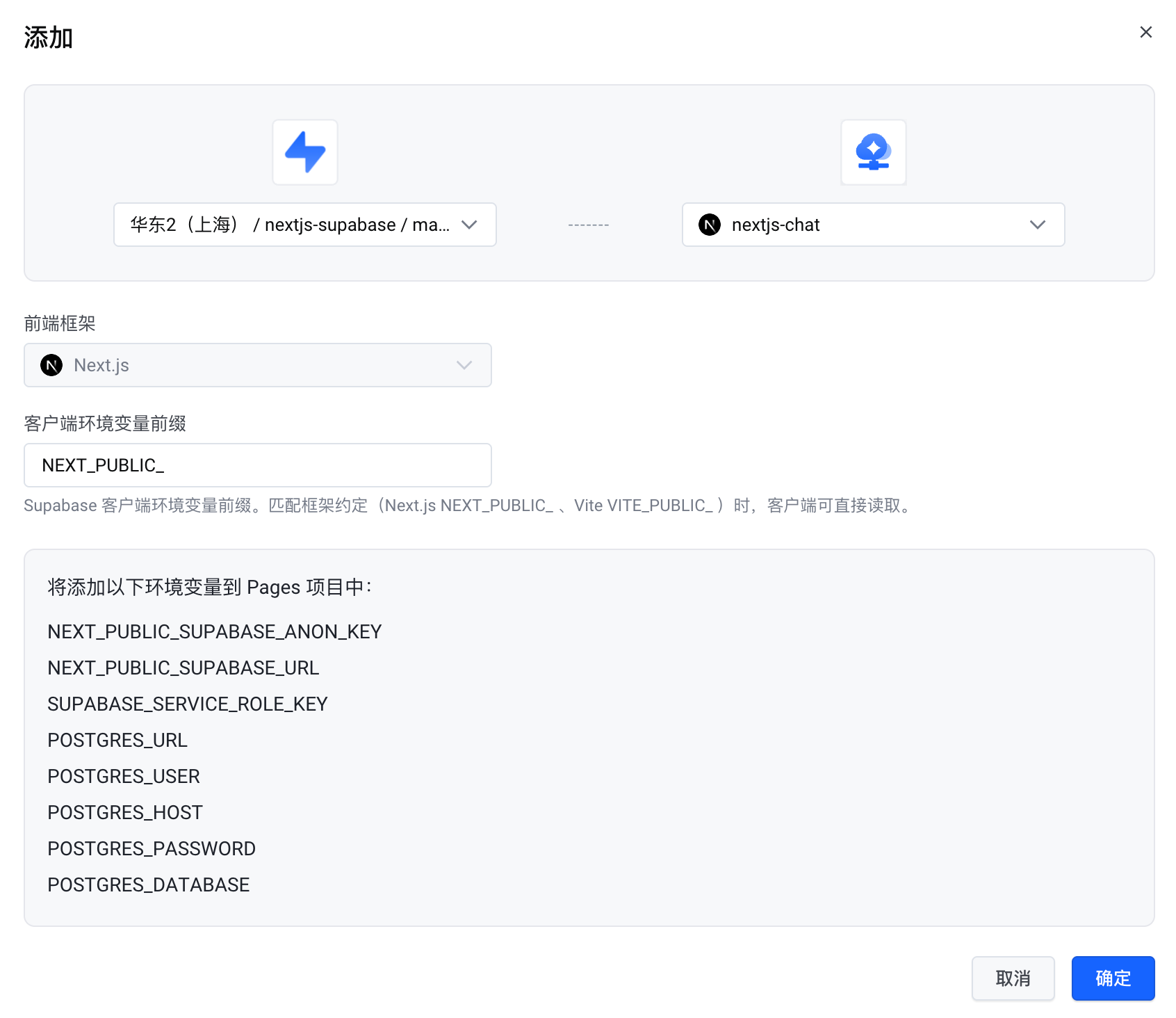Click the 前端框架 label
The width and height of the screenshot is (1176, 1018).
[x=60, y=323]
